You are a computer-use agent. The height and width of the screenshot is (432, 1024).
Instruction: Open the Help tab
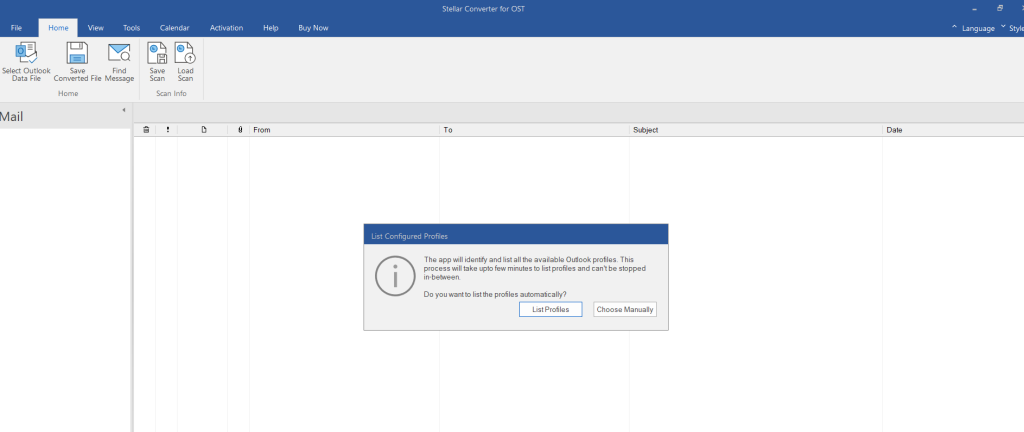click(270, 28)
